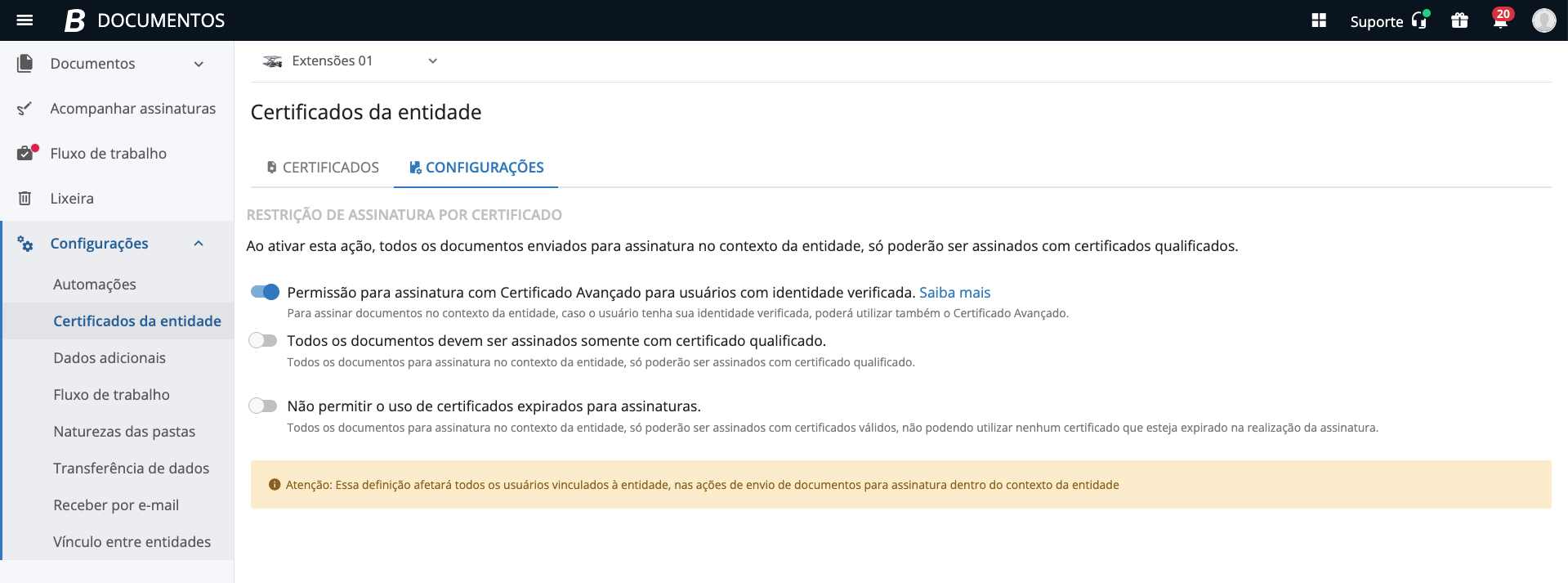Select the CONFIGURAÇÕES tab

[x=476, y=168]
